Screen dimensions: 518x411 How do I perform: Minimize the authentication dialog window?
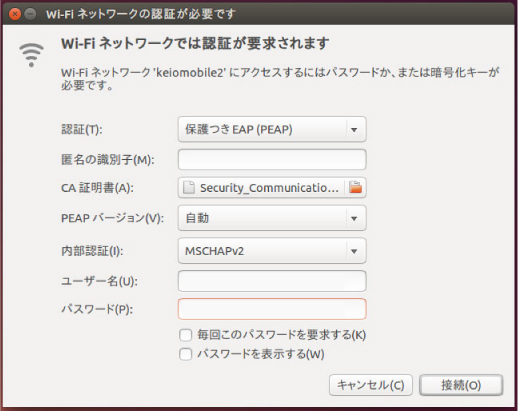30,14
